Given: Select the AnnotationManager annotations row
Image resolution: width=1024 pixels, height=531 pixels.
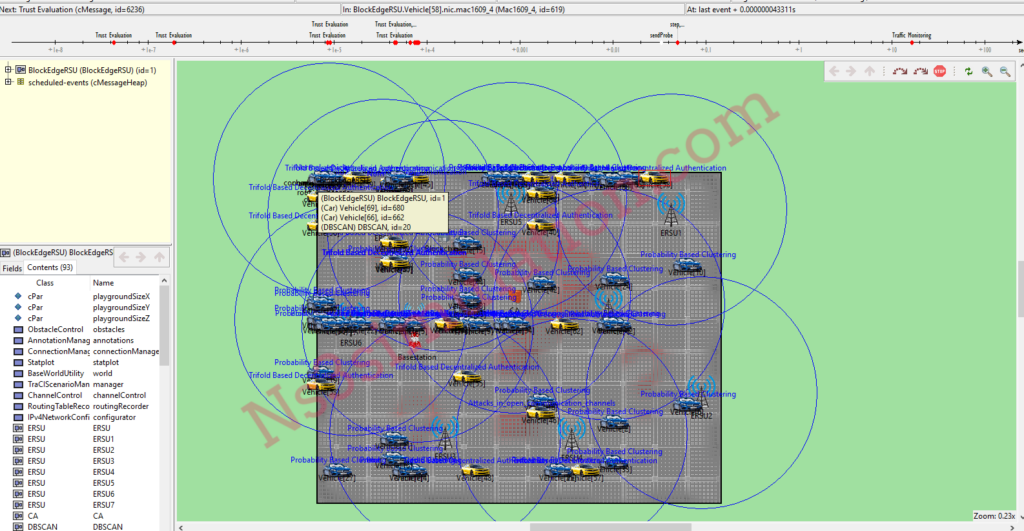Looking at the screenshot, I should pos(81,340).
